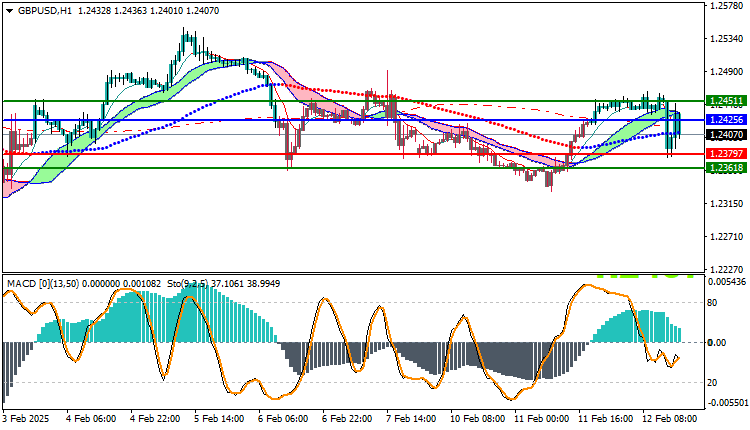The height and width of the screenshot is (430, 750).
Task: Select the 4 Feb 22:00 time axis label
Action: coord(155,419)
